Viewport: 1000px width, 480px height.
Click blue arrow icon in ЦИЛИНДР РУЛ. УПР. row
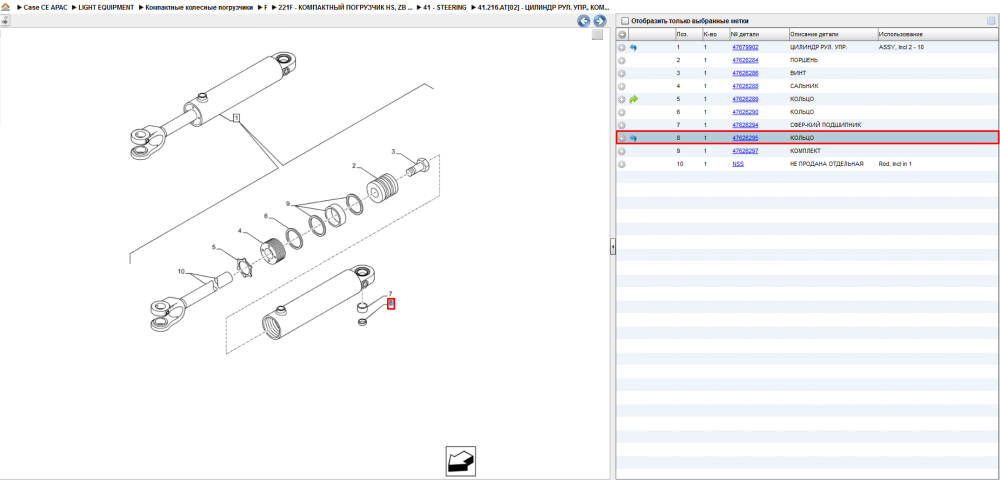pos(633,48)
